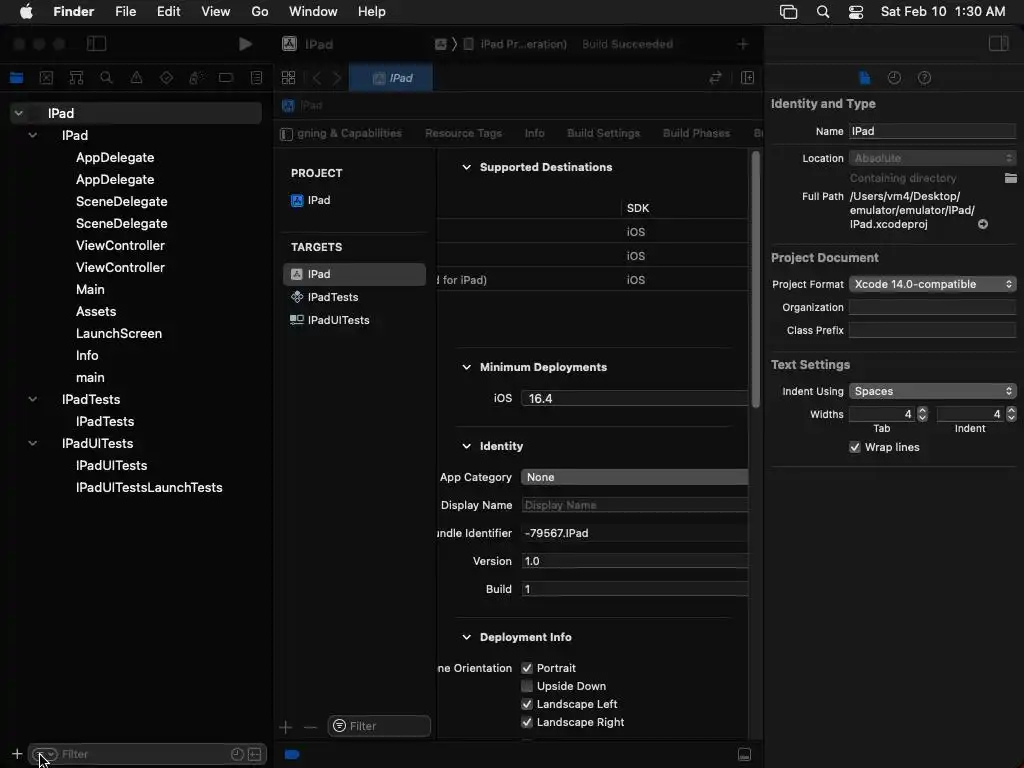The height and width of the screenshot is (768, 1024).
Task: Open Spotlight search in menu bar
Action: pyautogui.click(x=823, y=12)
